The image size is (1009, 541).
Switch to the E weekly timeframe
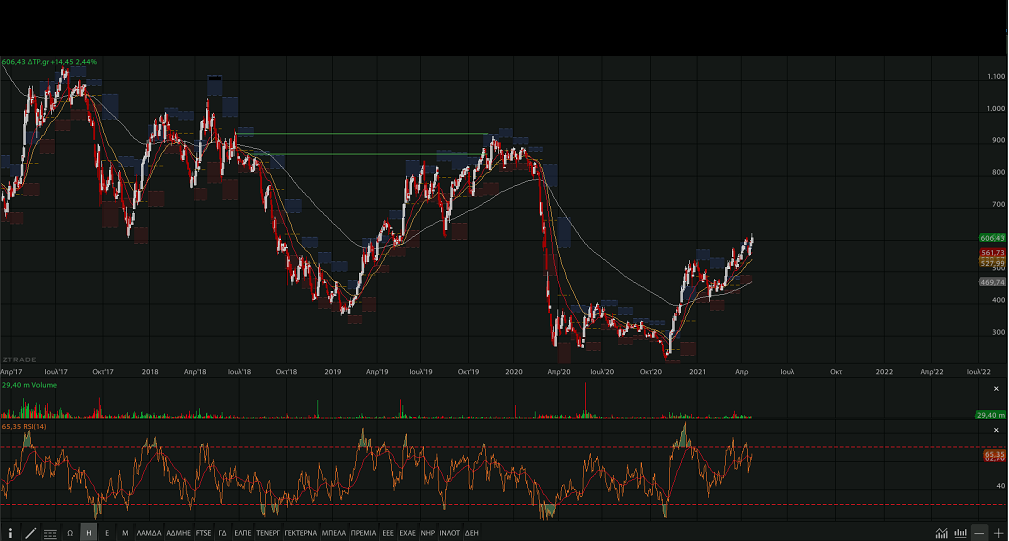point(107,533)
